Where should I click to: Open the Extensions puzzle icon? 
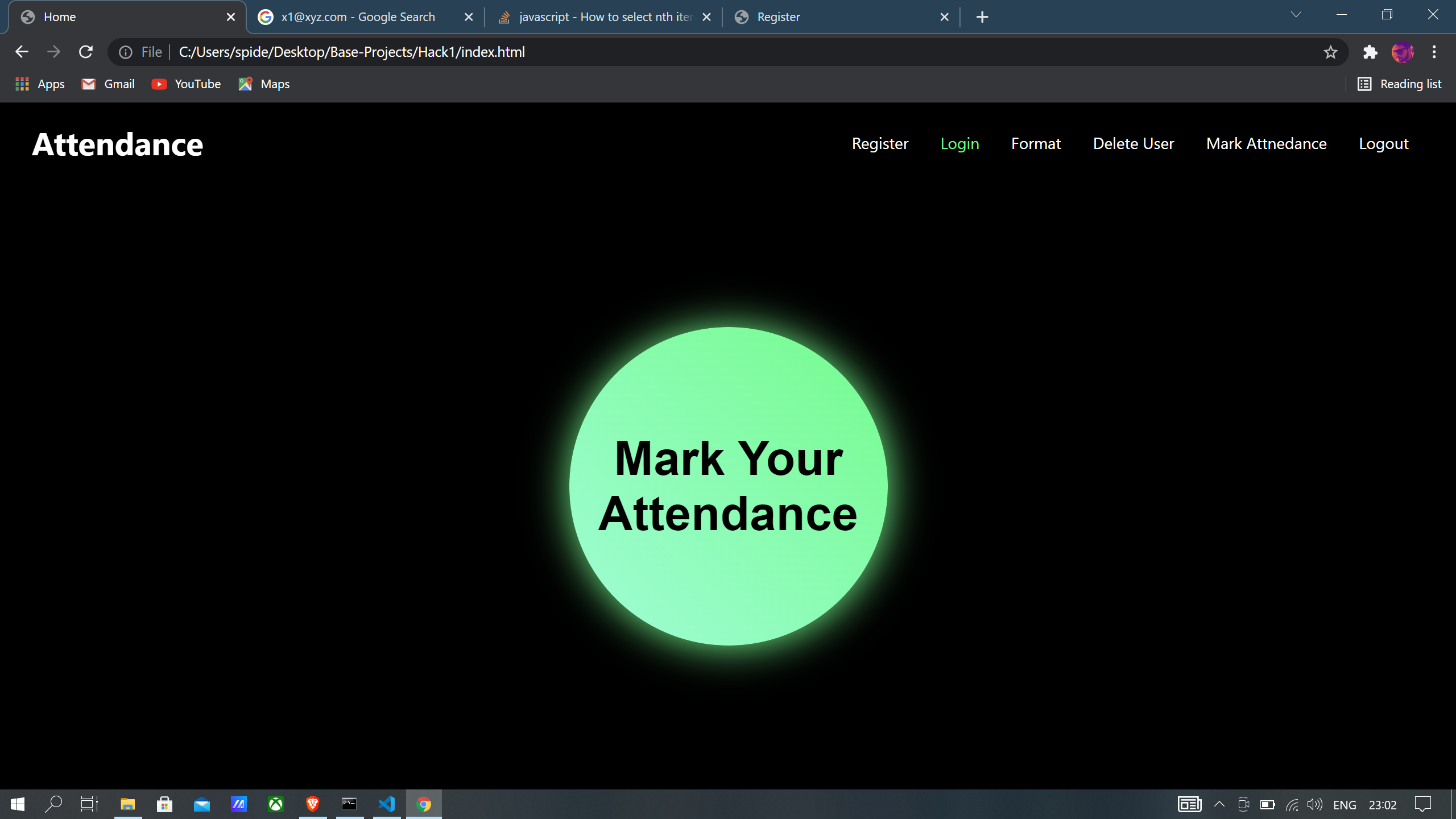pos(1370,52)
